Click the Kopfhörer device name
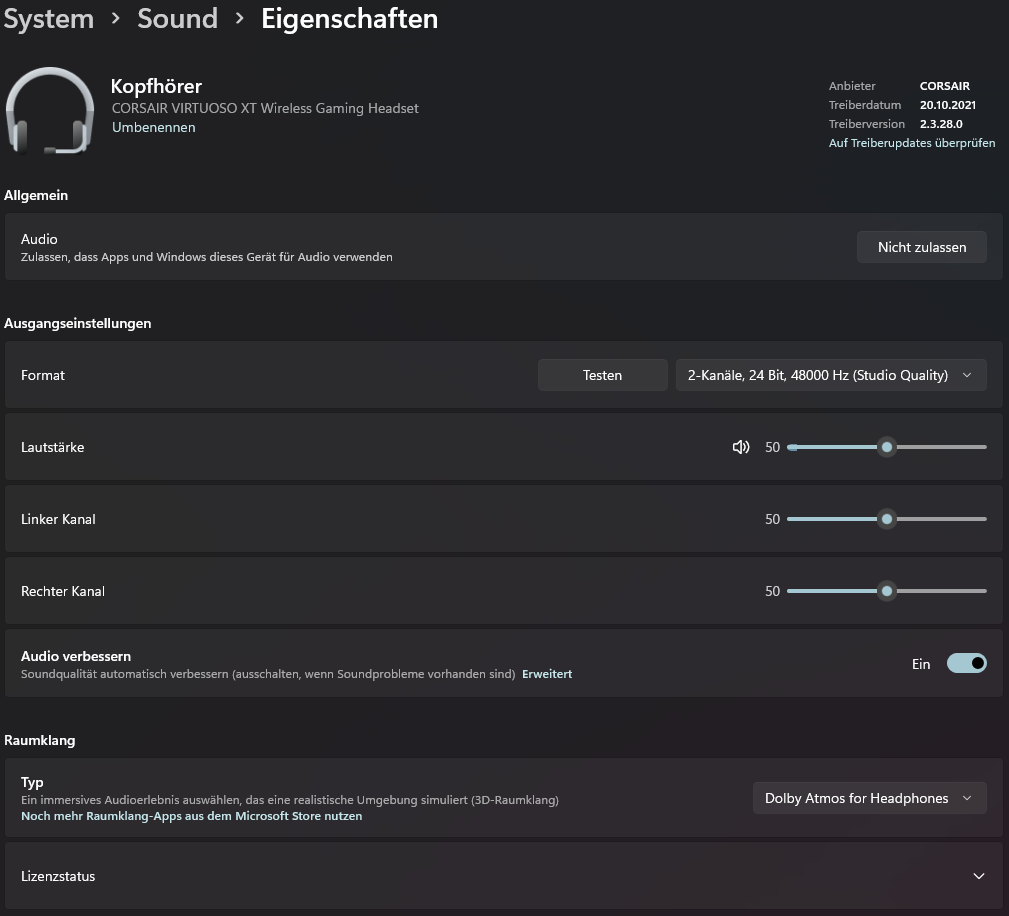1009x916 pixels. (156, 86)
